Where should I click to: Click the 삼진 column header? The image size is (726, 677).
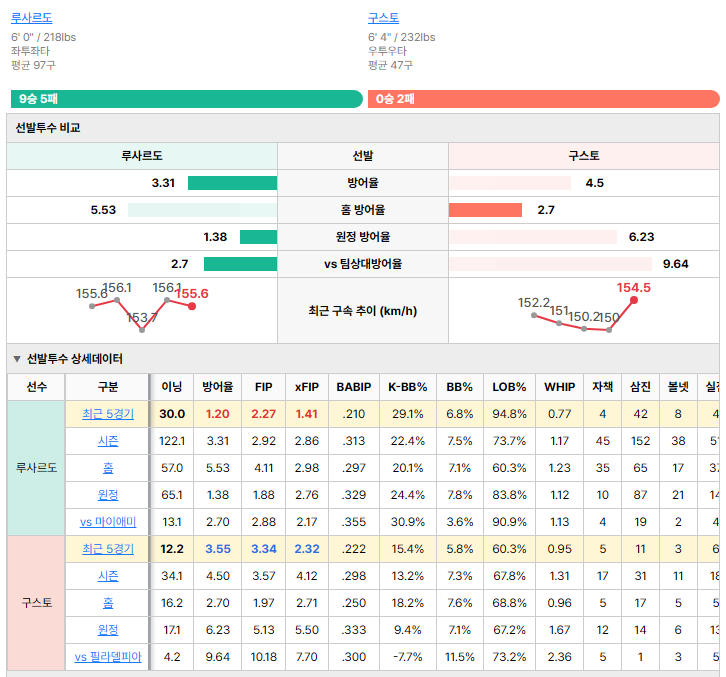tap(640, 387)
